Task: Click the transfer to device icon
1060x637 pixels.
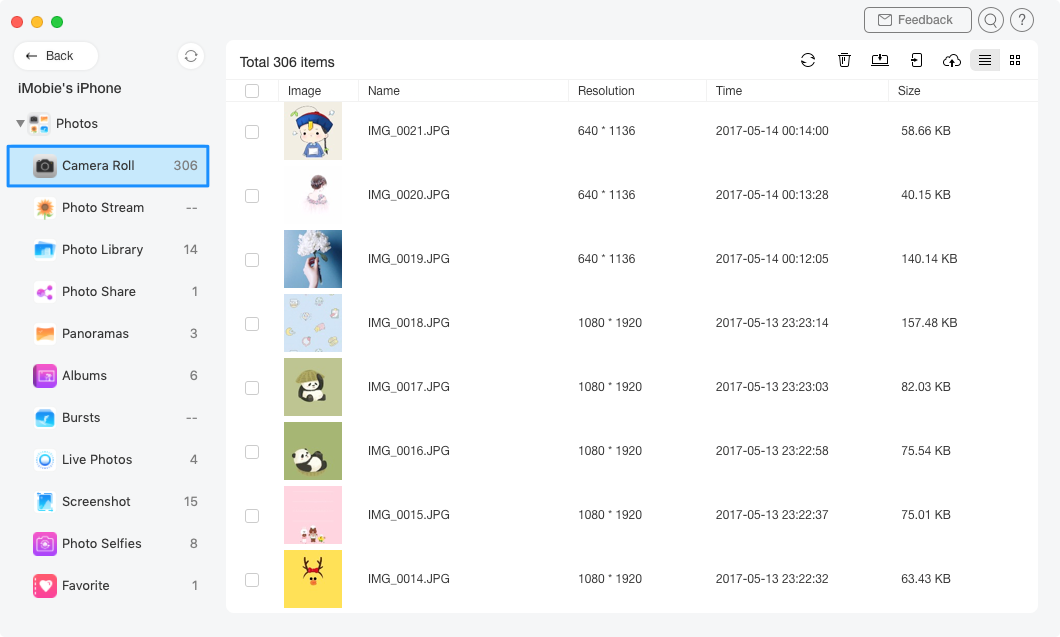Action: [x=916, y=61]
